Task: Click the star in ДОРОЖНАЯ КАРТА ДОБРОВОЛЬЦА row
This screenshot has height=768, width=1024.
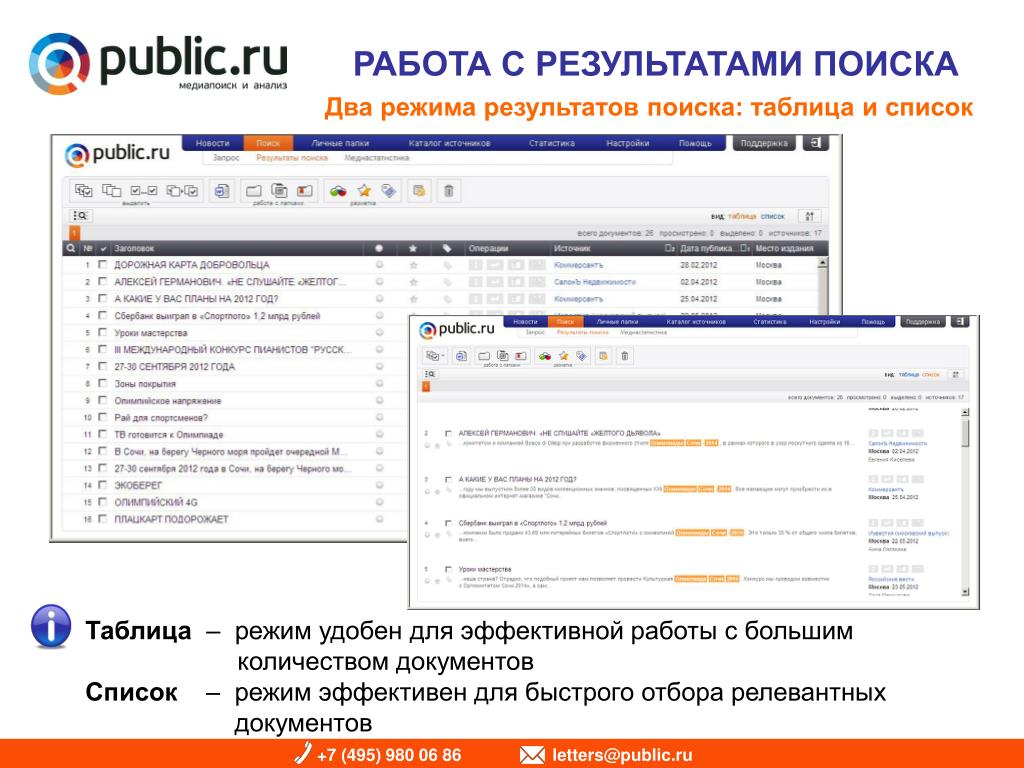Action: [x=413, y=265]
